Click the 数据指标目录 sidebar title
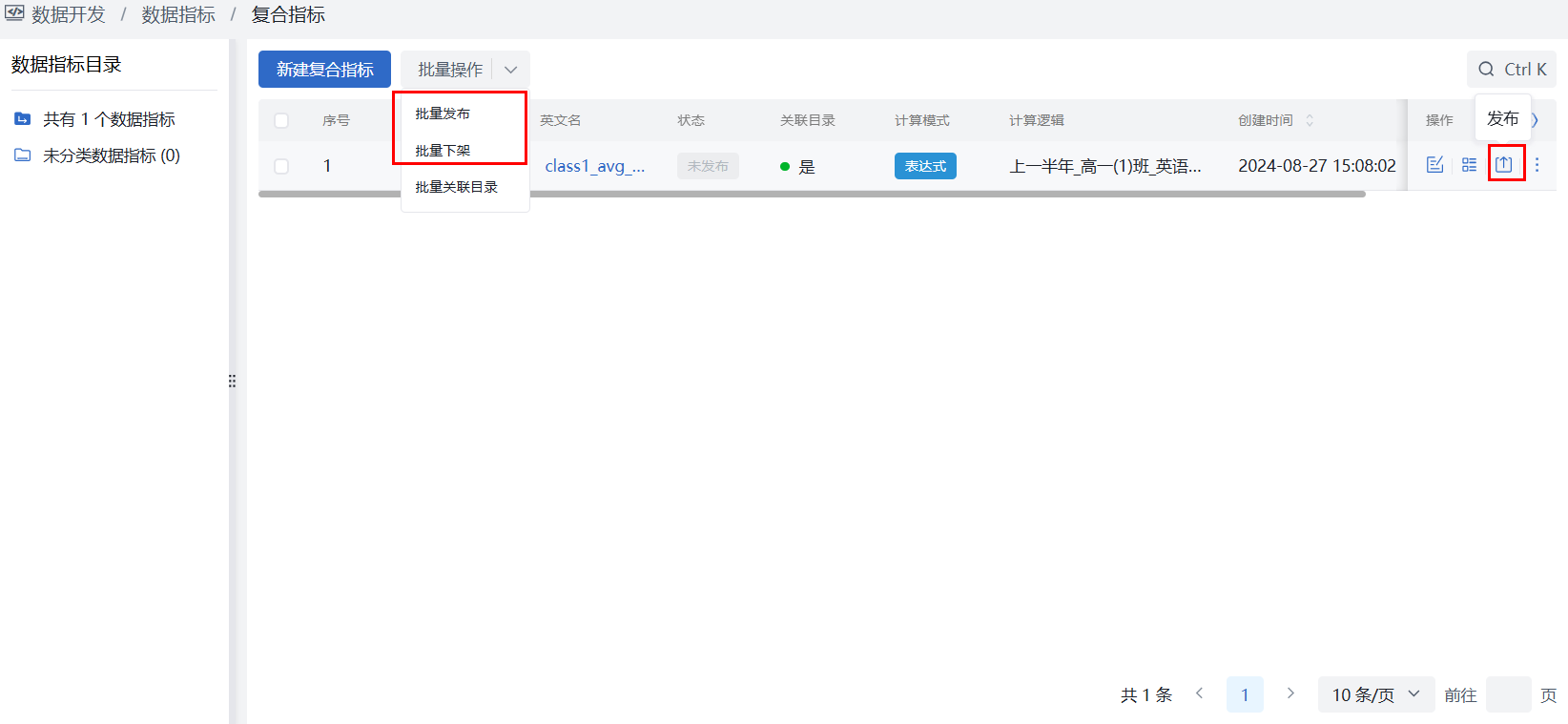This screenshot has height=724, width=1568. [x=67, y=65]
